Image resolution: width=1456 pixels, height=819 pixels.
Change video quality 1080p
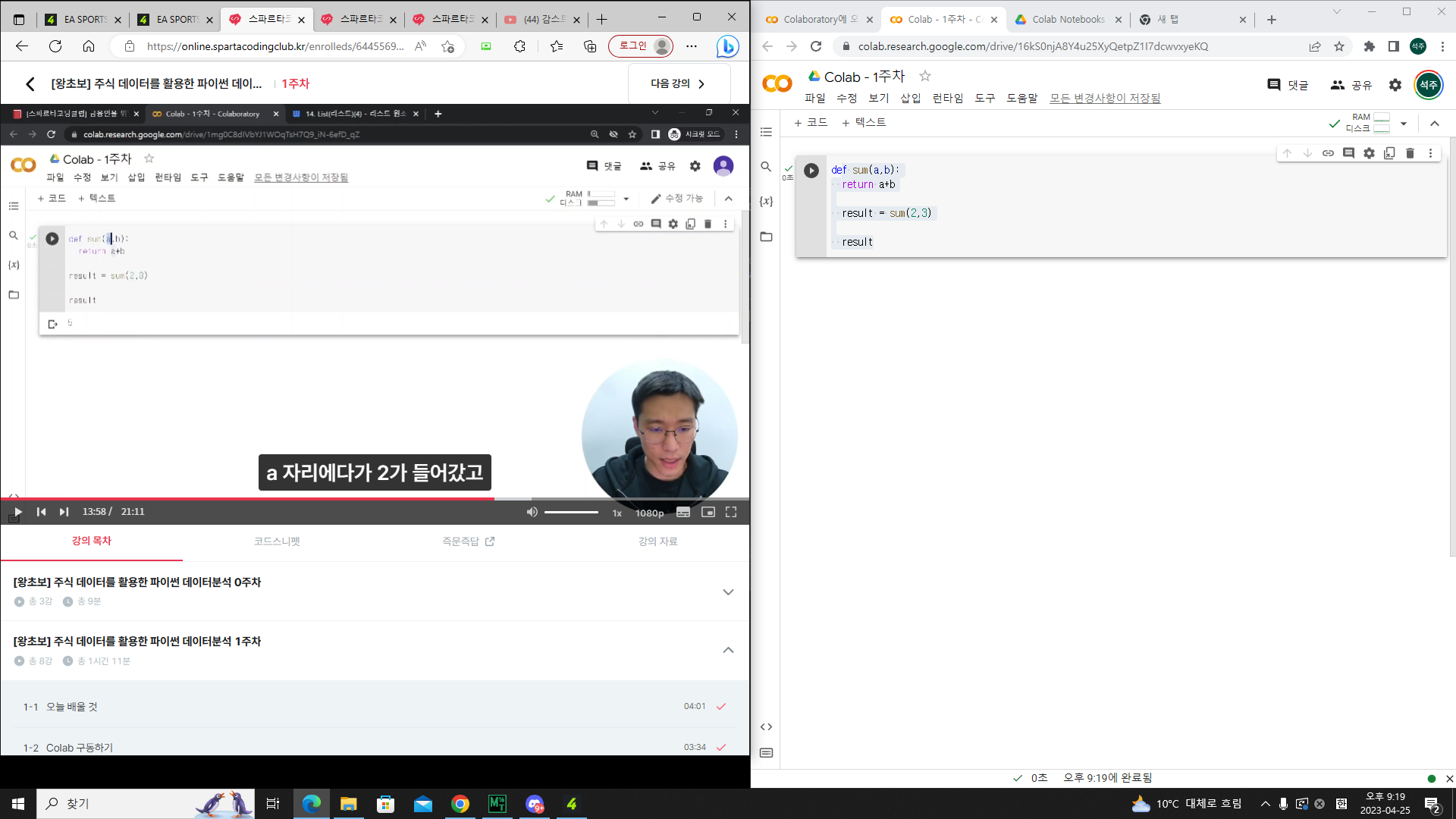coord(649,513)
